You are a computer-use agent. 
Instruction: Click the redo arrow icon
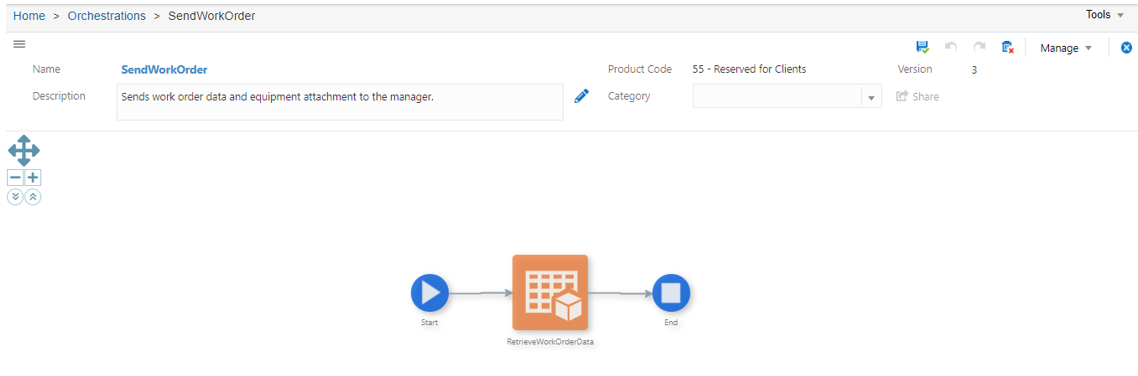click(979, 47)
